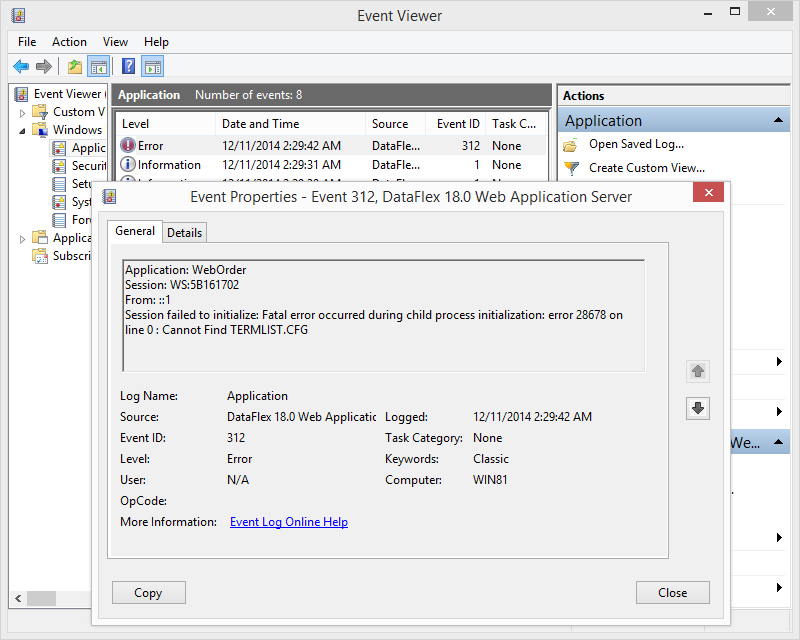The height and width of the screenshot is (640, 800).
Task: Open the Action menu
Action: click(x=69, y=42)
